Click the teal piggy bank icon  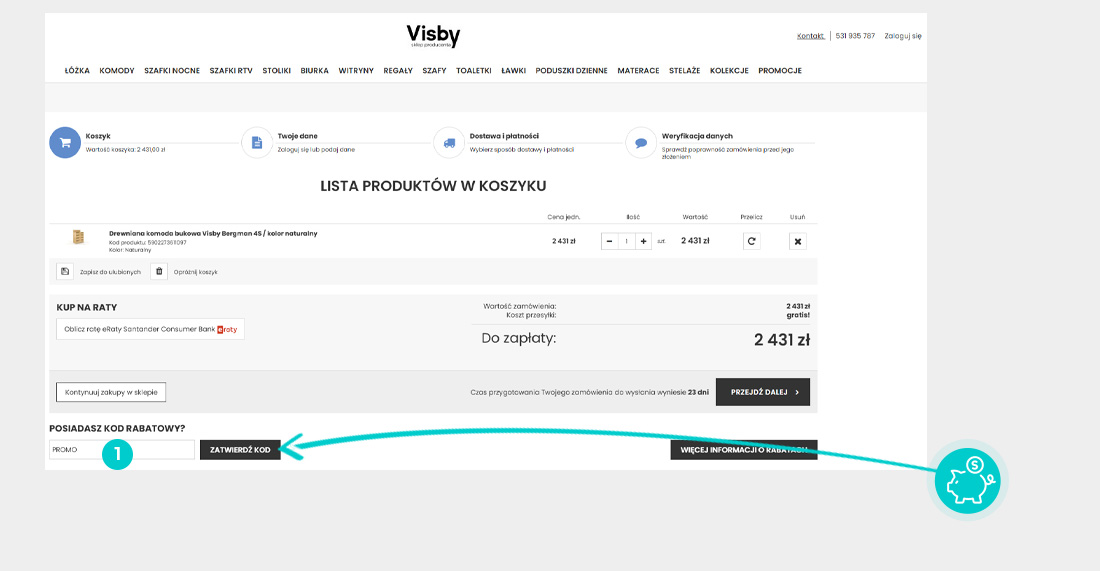967,481
